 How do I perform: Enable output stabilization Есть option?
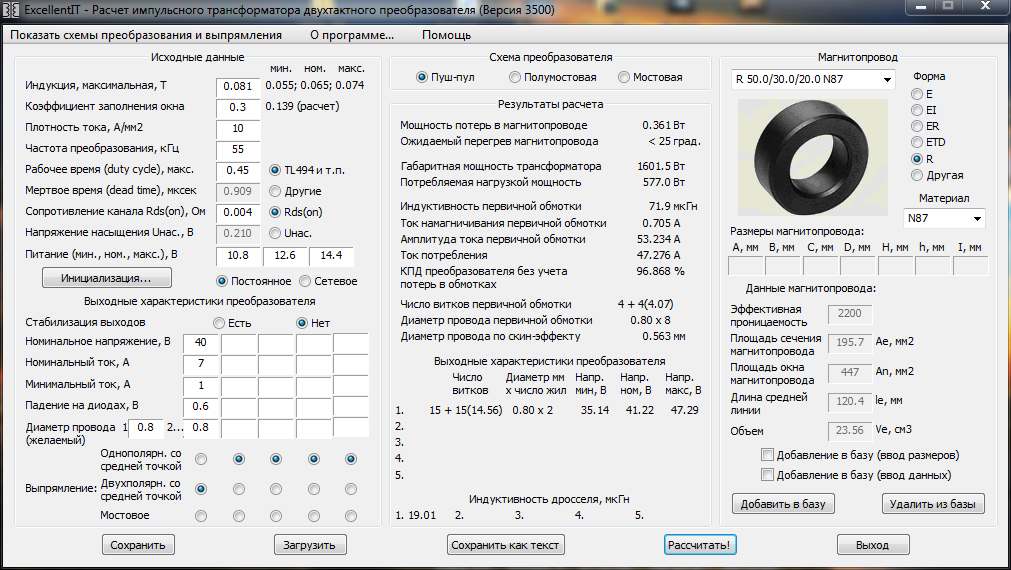click(217, 323)
